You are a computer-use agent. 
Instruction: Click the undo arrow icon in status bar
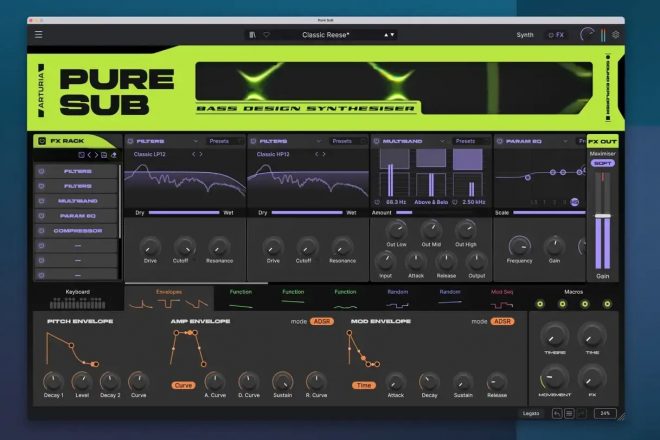tap(557, 413)
